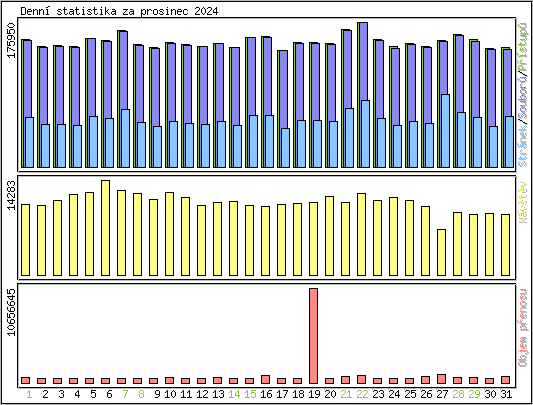This screenshot has width=533, height=405.
Task: Click the purple files bar for day 17
Action: click(283, 89)
